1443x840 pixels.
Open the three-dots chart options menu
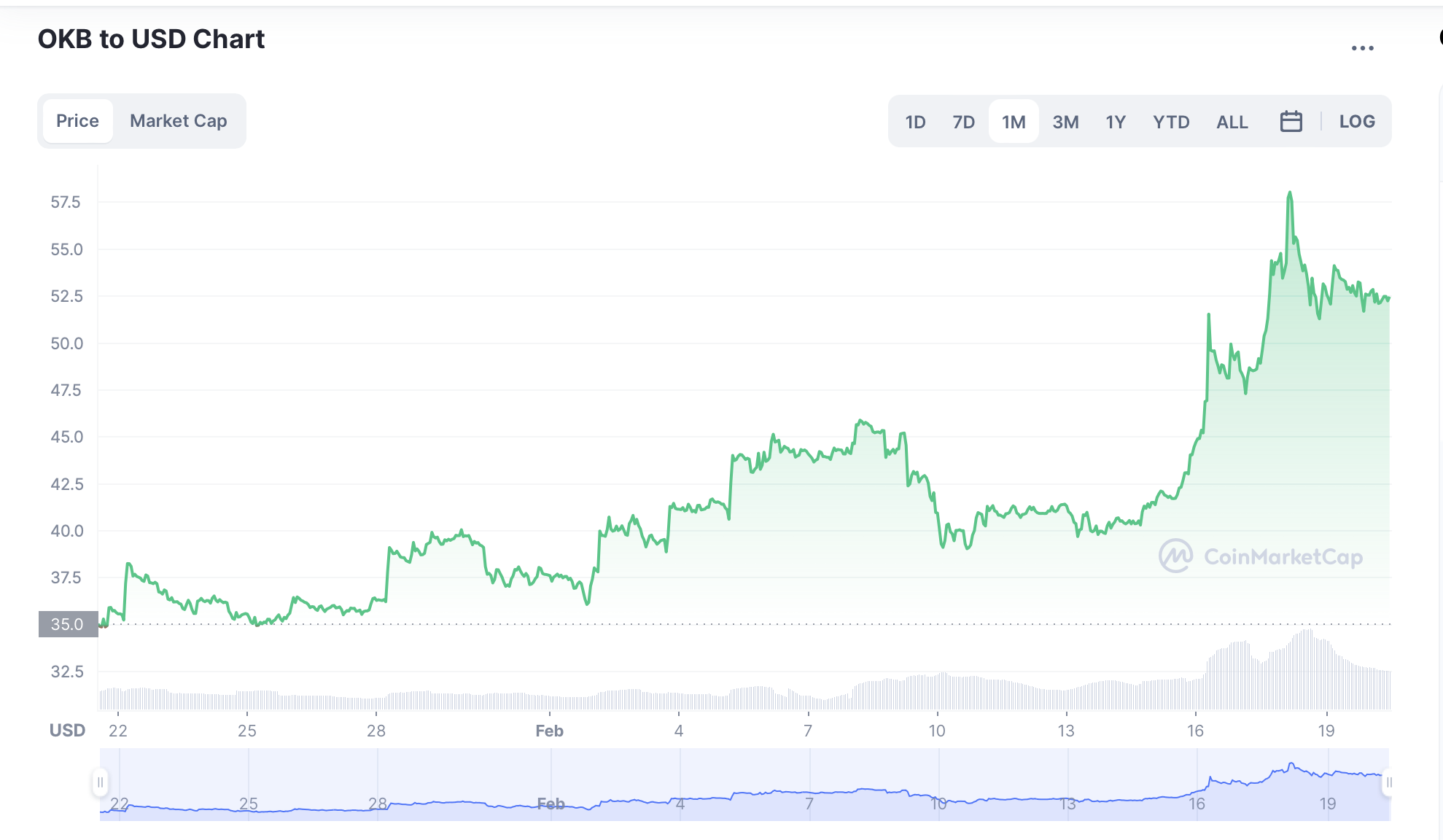coord(1362,48)
